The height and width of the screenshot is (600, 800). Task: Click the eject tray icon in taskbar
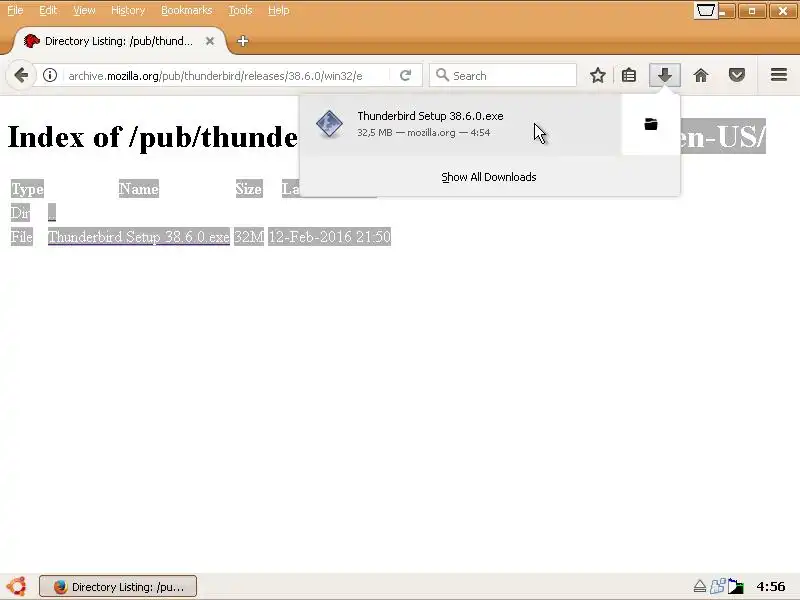pos(699,587)
